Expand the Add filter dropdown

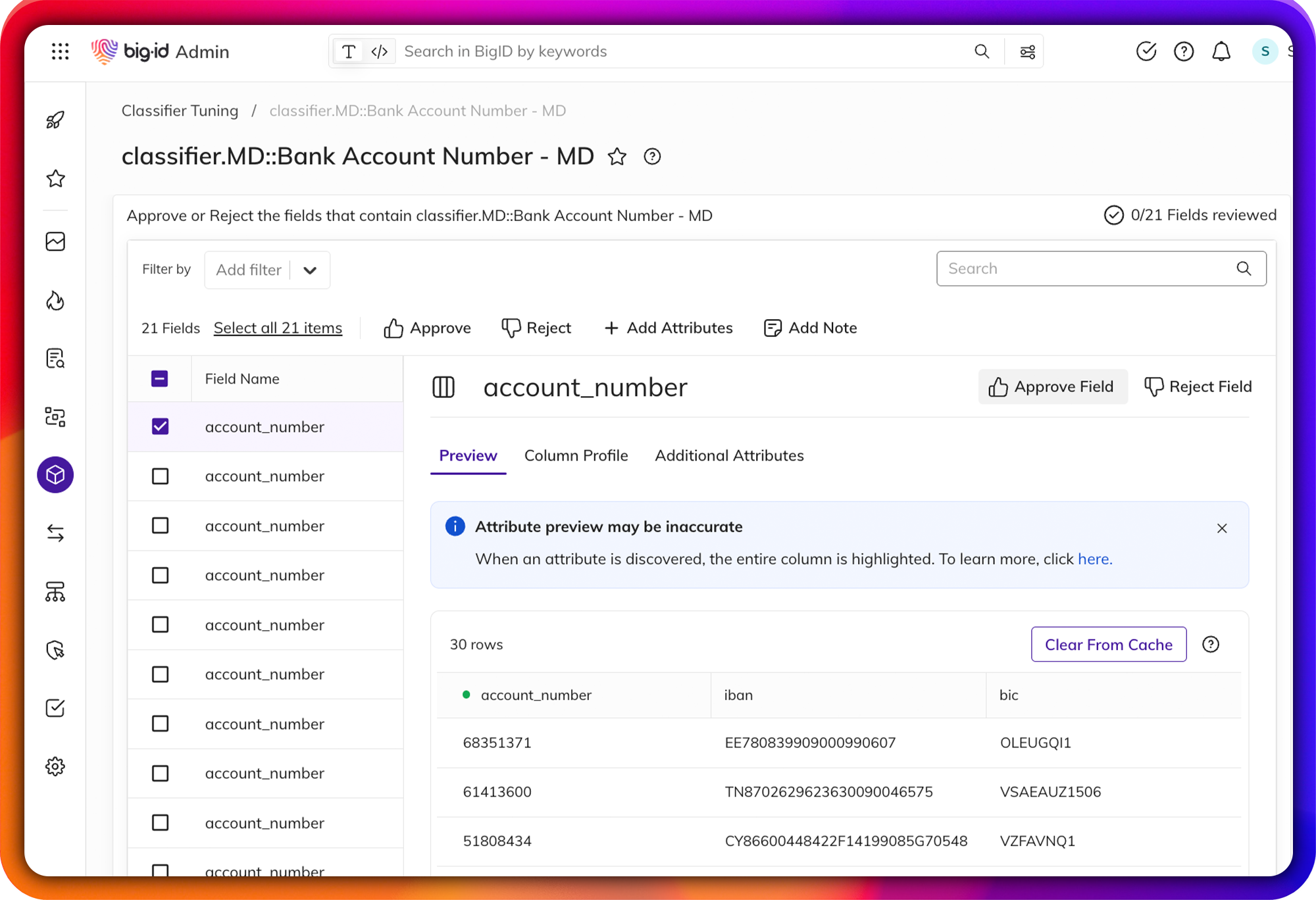[310, 270]
